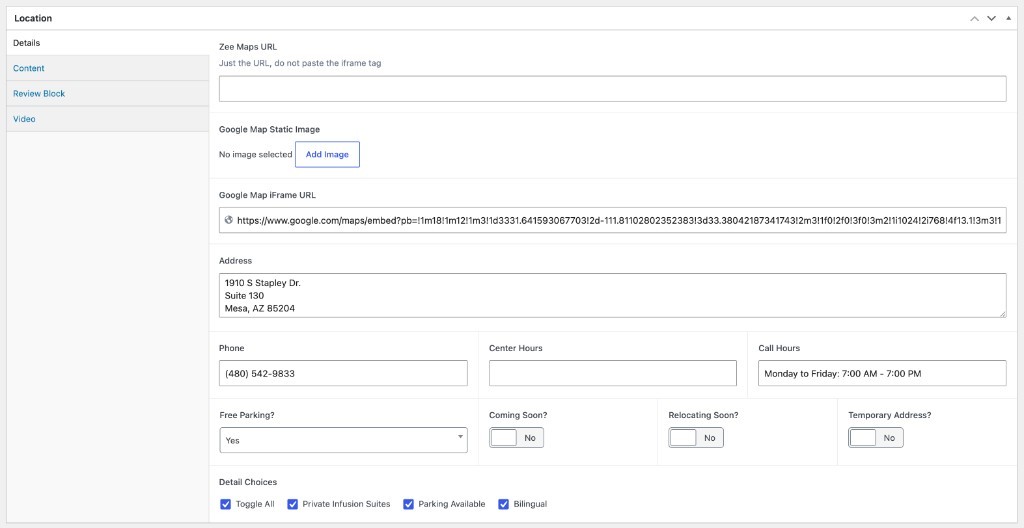
Task: Click the Location panel title
Action: tap(33, 18)
